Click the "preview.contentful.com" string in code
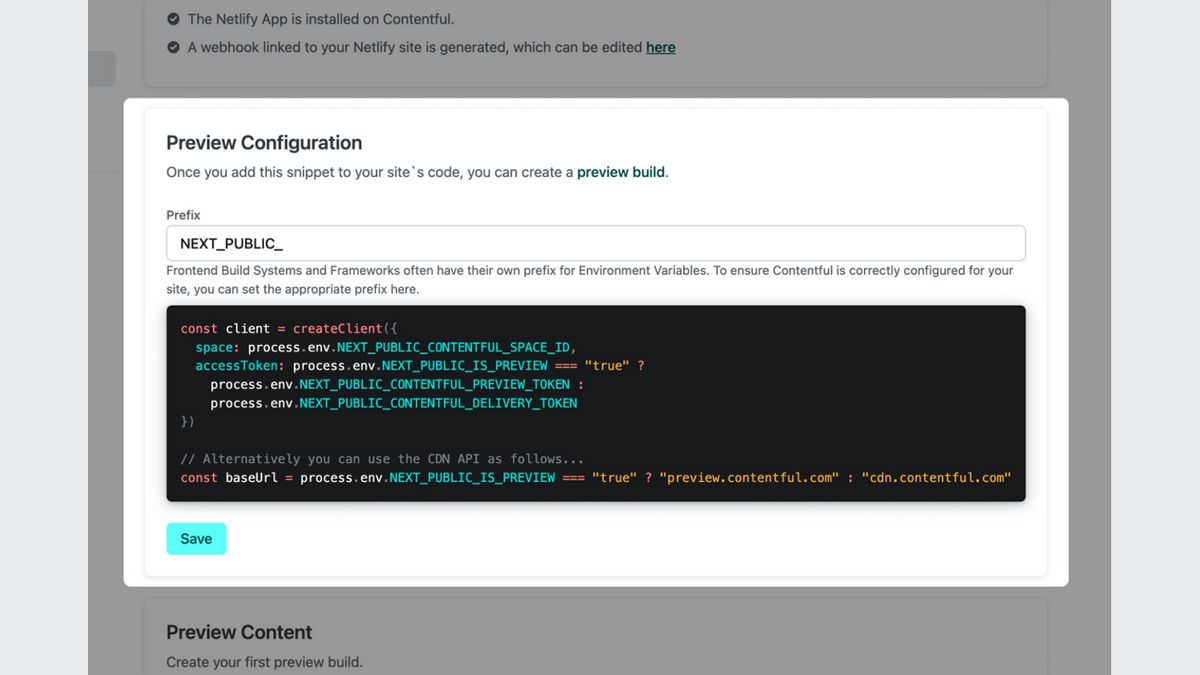Image resolution: width=1200 pixels, height=675 pixels. [749, 478]
